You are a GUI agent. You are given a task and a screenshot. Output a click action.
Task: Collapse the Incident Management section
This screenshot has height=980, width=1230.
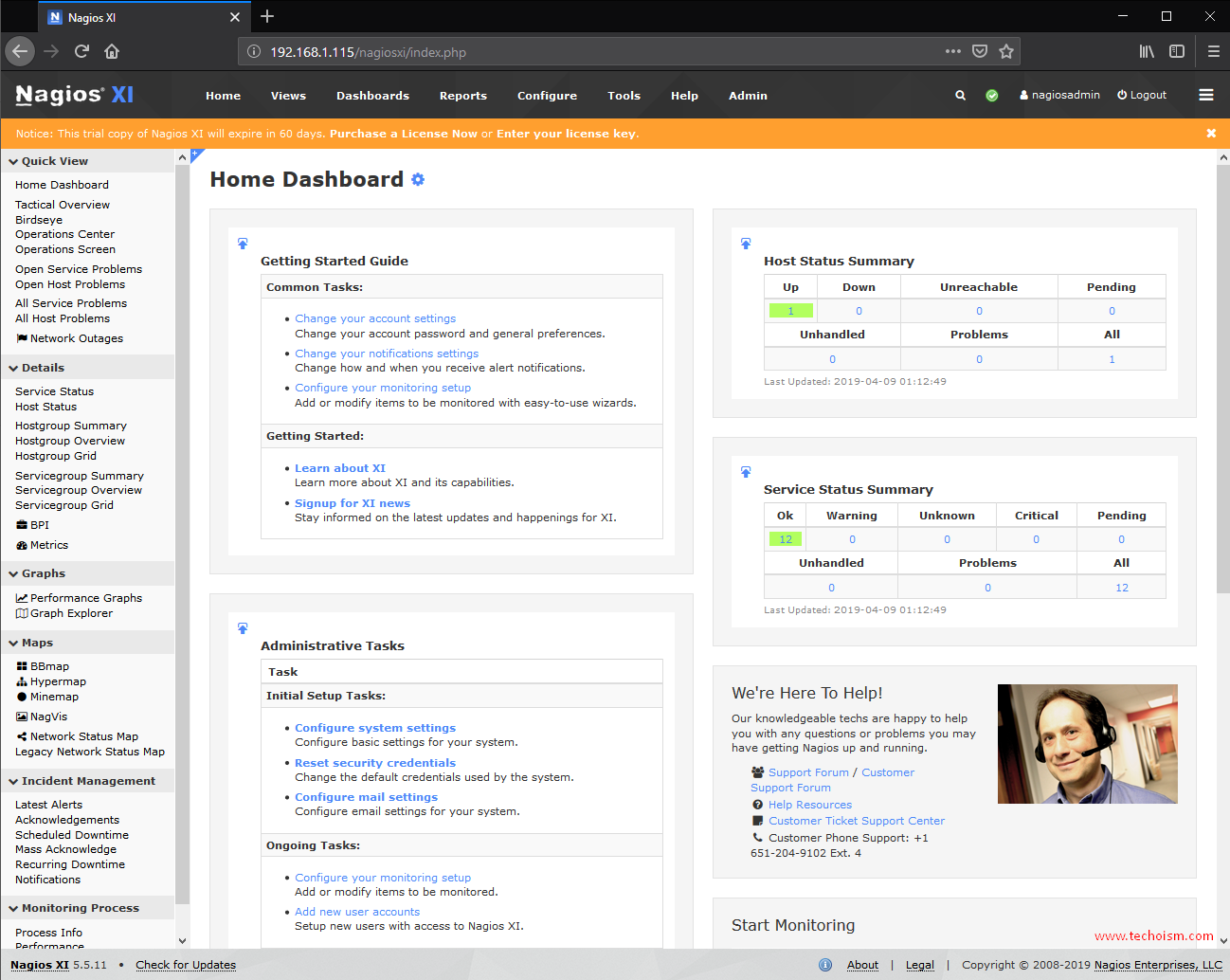coord(87,781)
